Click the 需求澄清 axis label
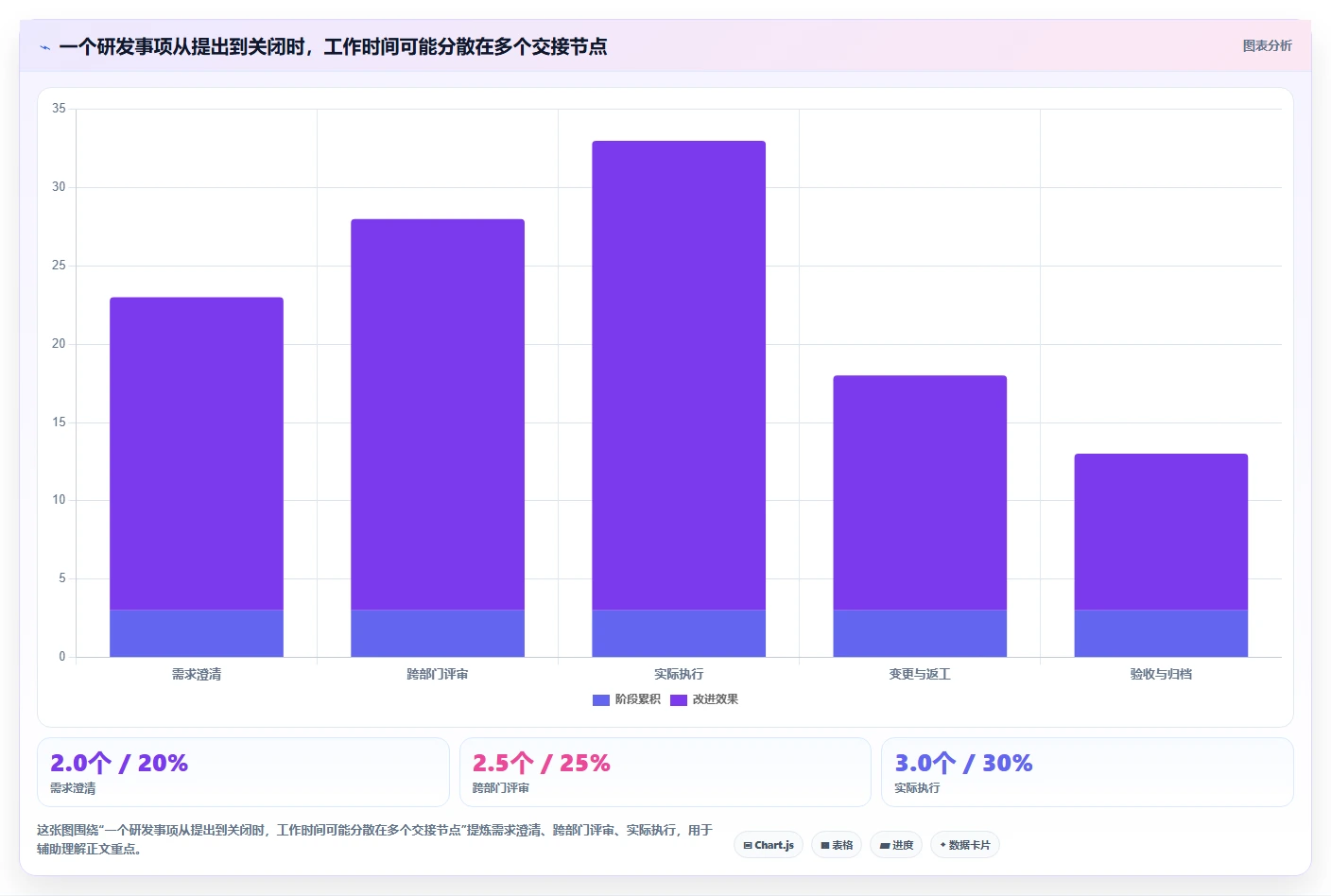This screenshot has width=1331, height=896. pos(197,674)
